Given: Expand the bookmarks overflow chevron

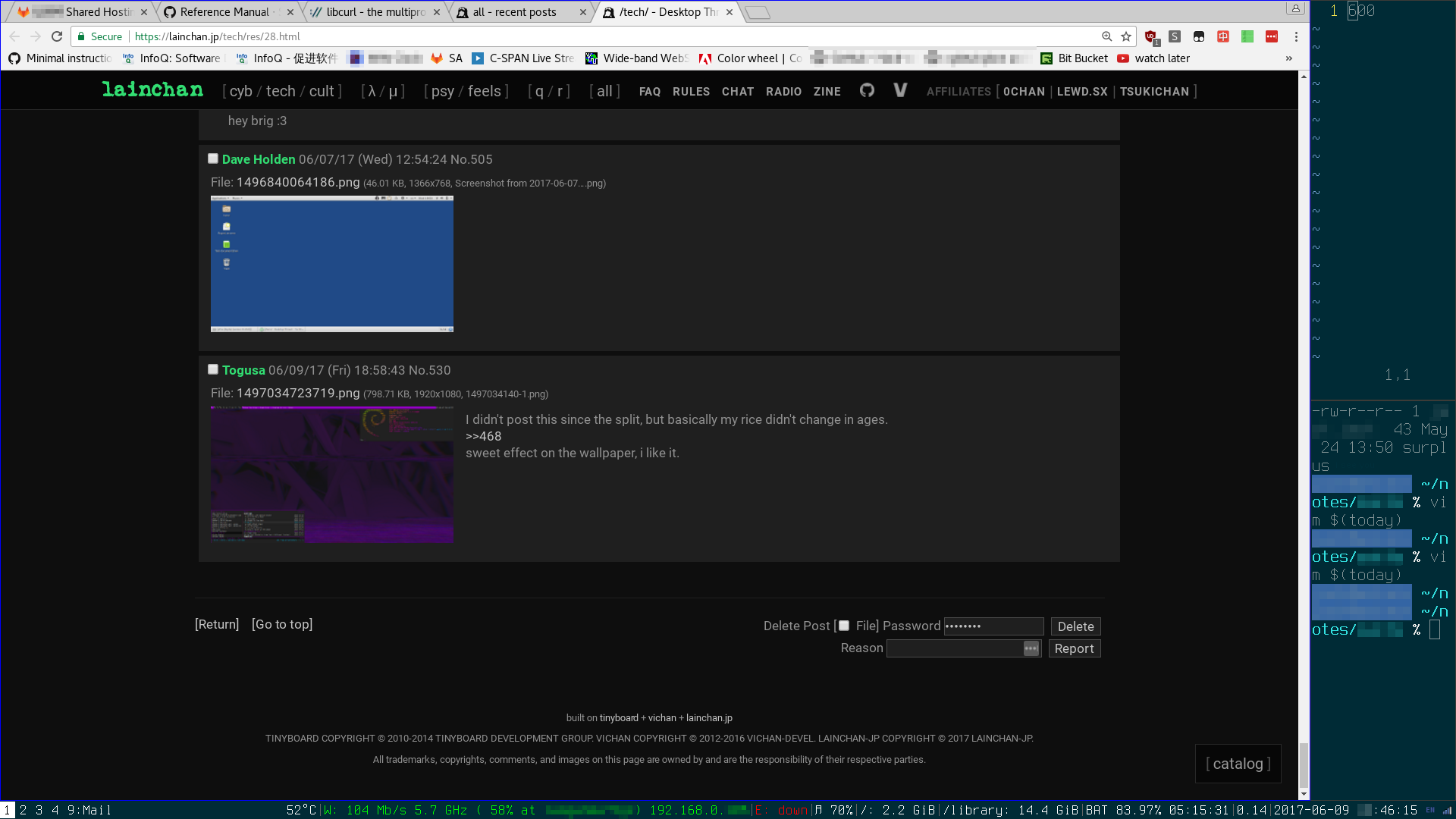Looking at the screenshot, I should pyautogui.click(x=1288, y=58).
